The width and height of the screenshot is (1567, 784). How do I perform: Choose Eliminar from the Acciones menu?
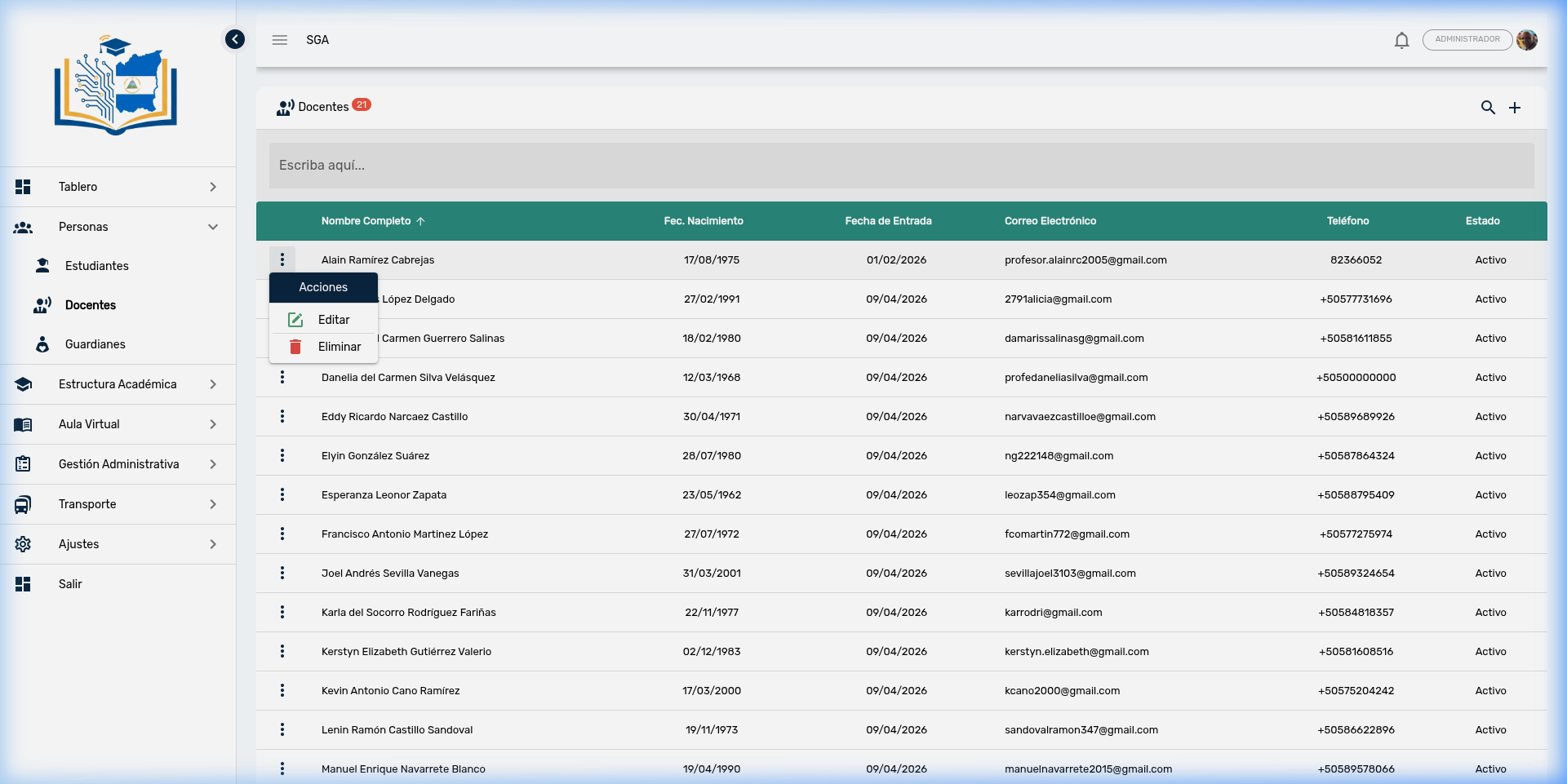click(x=339, y=347)
